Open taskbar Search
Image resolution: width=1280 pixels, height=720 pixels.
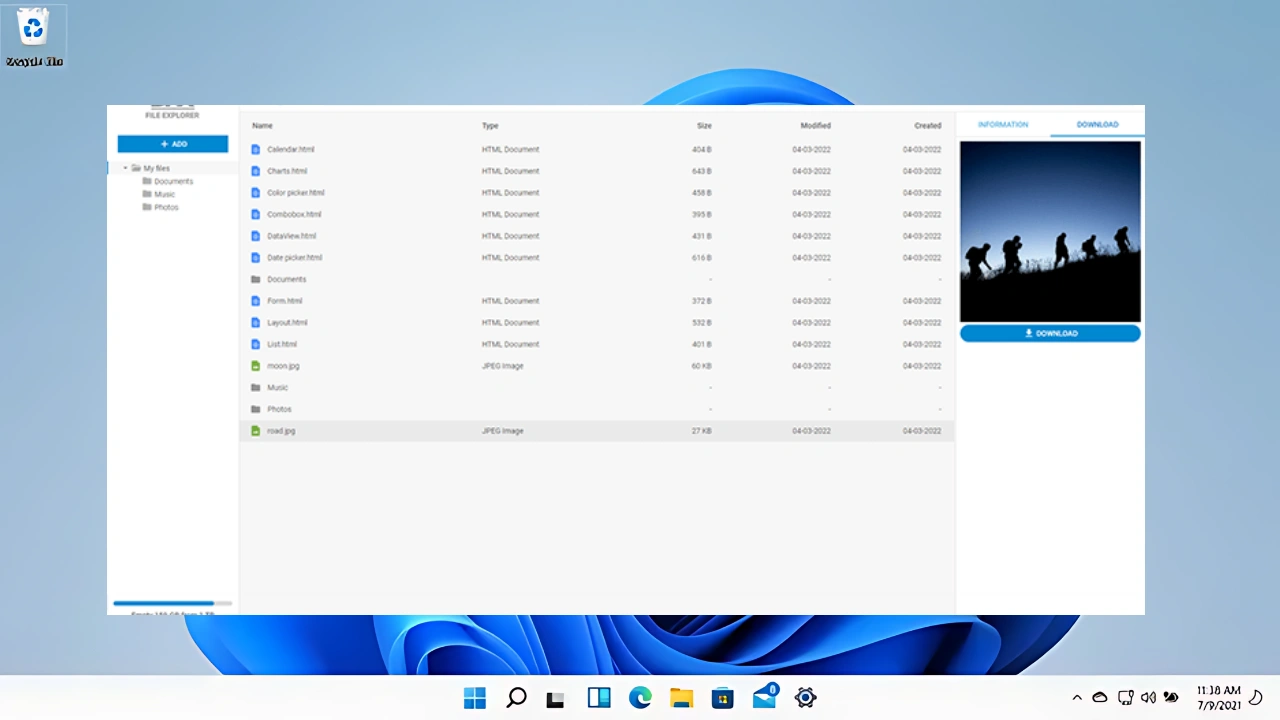pos(516,698)
